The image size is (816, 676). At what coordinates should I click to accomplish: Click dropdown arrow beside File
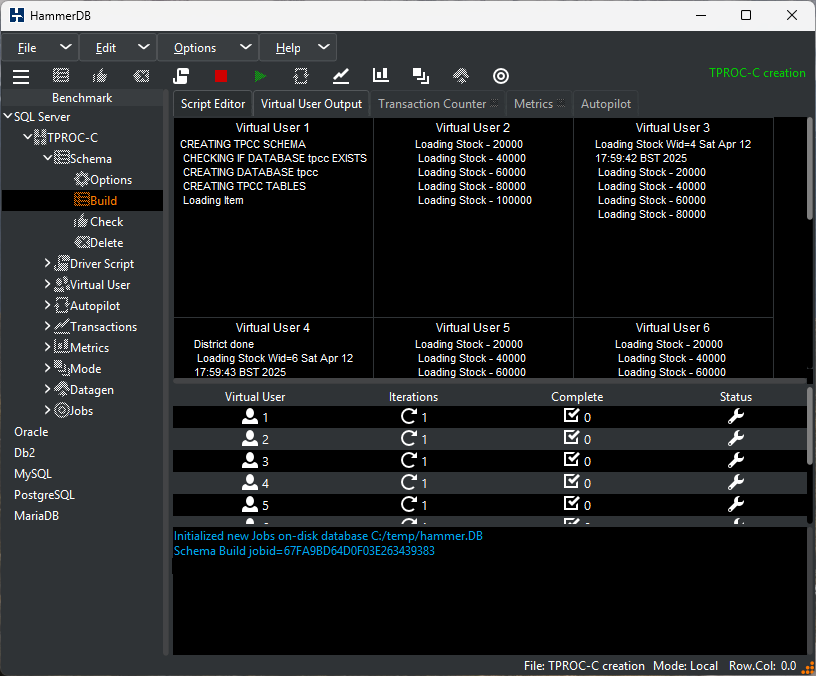[x=66, y=47]
